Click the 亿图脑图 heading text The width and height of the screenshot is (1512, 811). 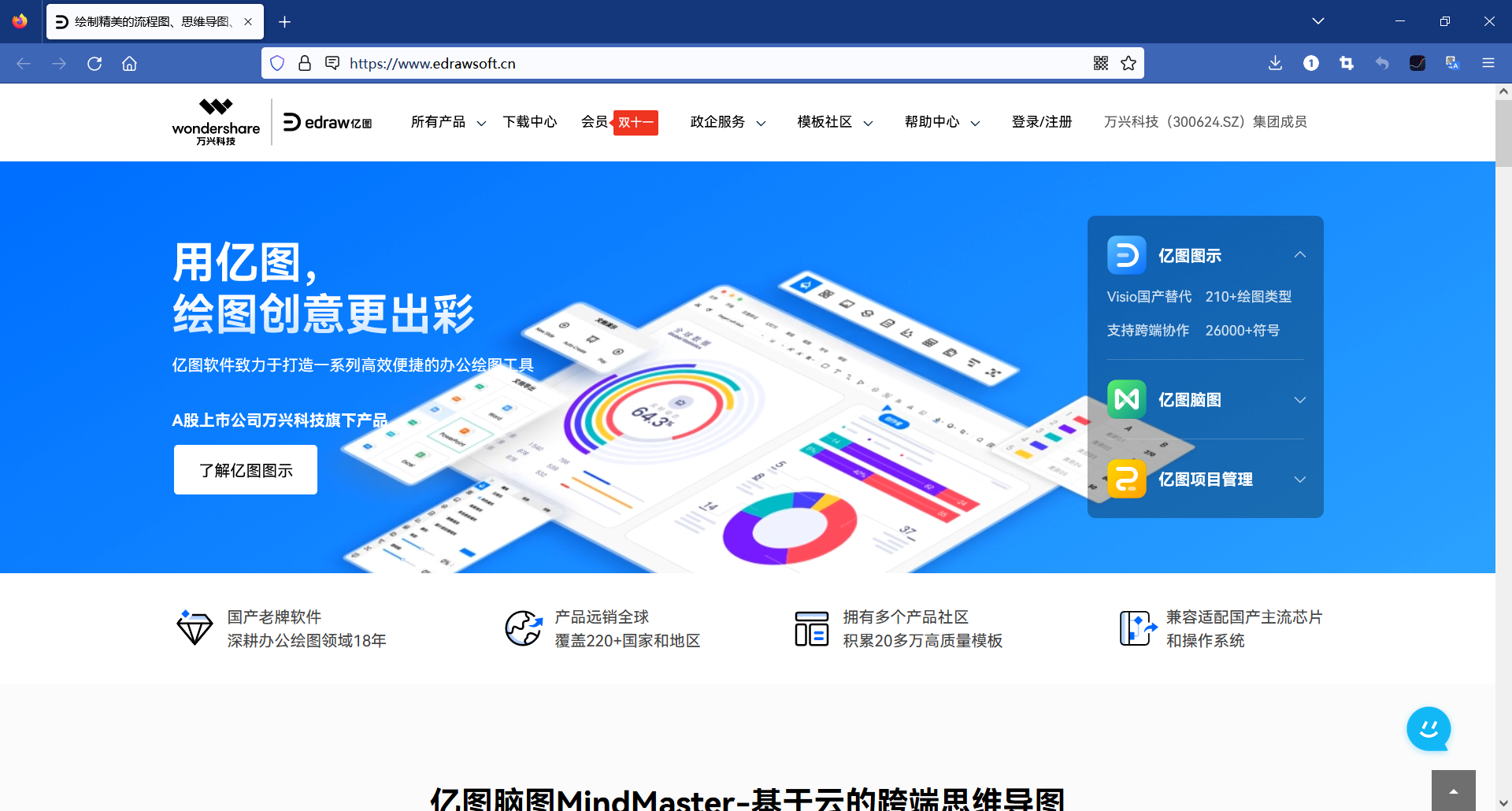point(1190,400)
